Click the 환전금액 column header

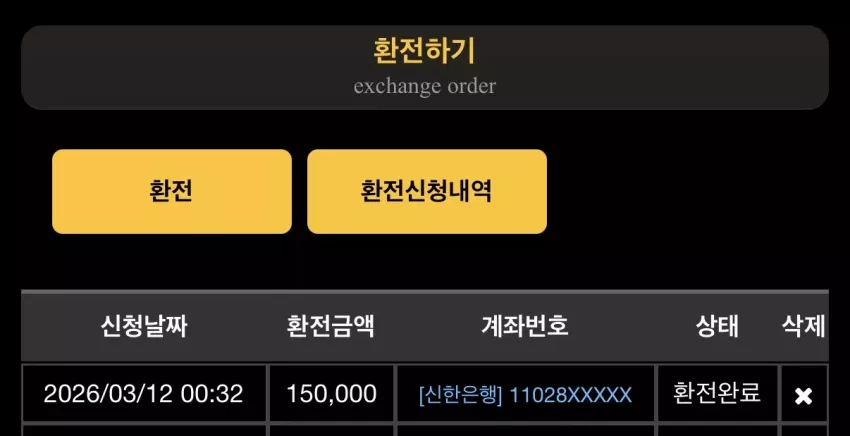coord(331,326)
